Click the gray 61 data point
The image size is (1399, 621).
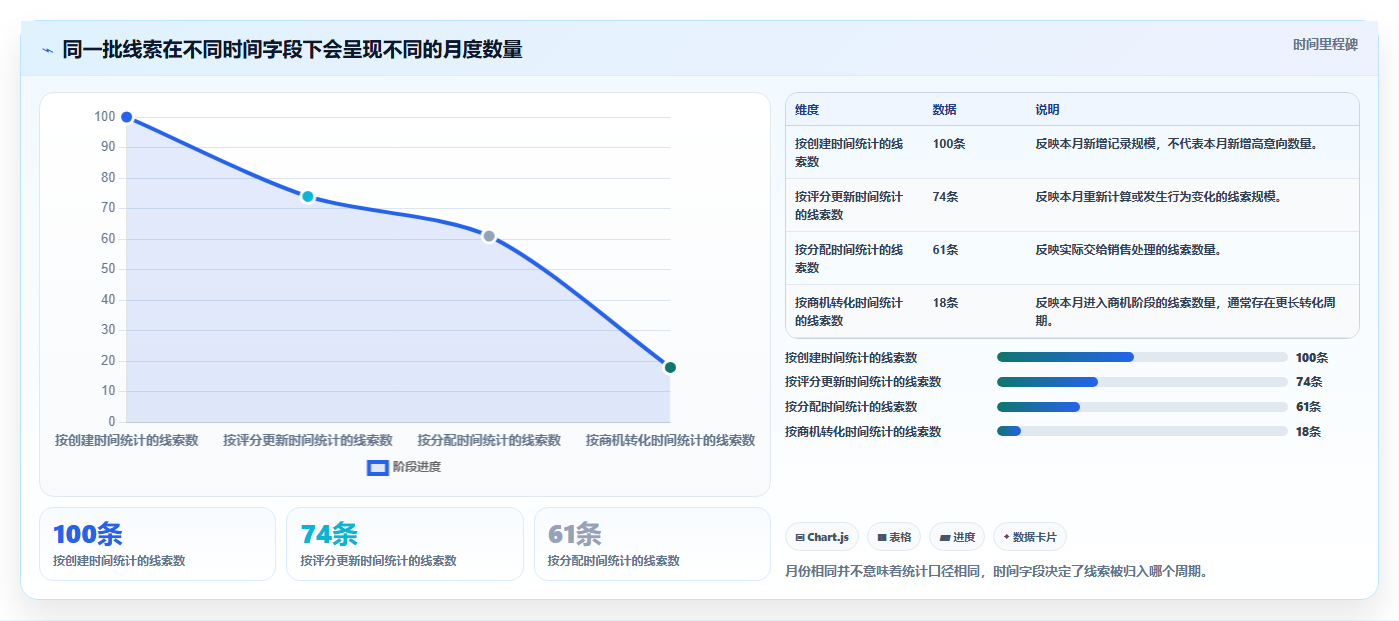(x=489, y=236)
